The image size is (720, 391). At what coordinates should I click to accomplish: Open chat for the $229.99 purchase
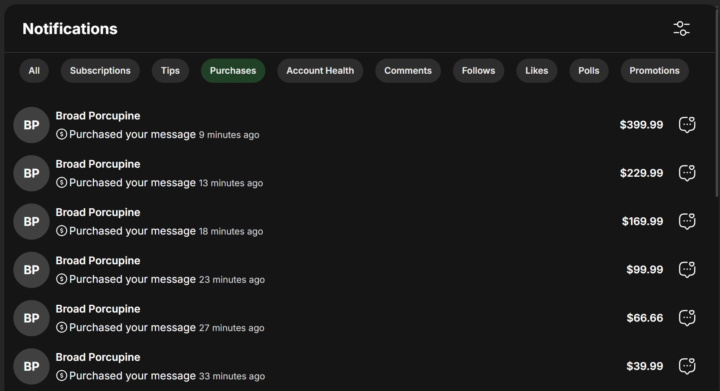687,173
